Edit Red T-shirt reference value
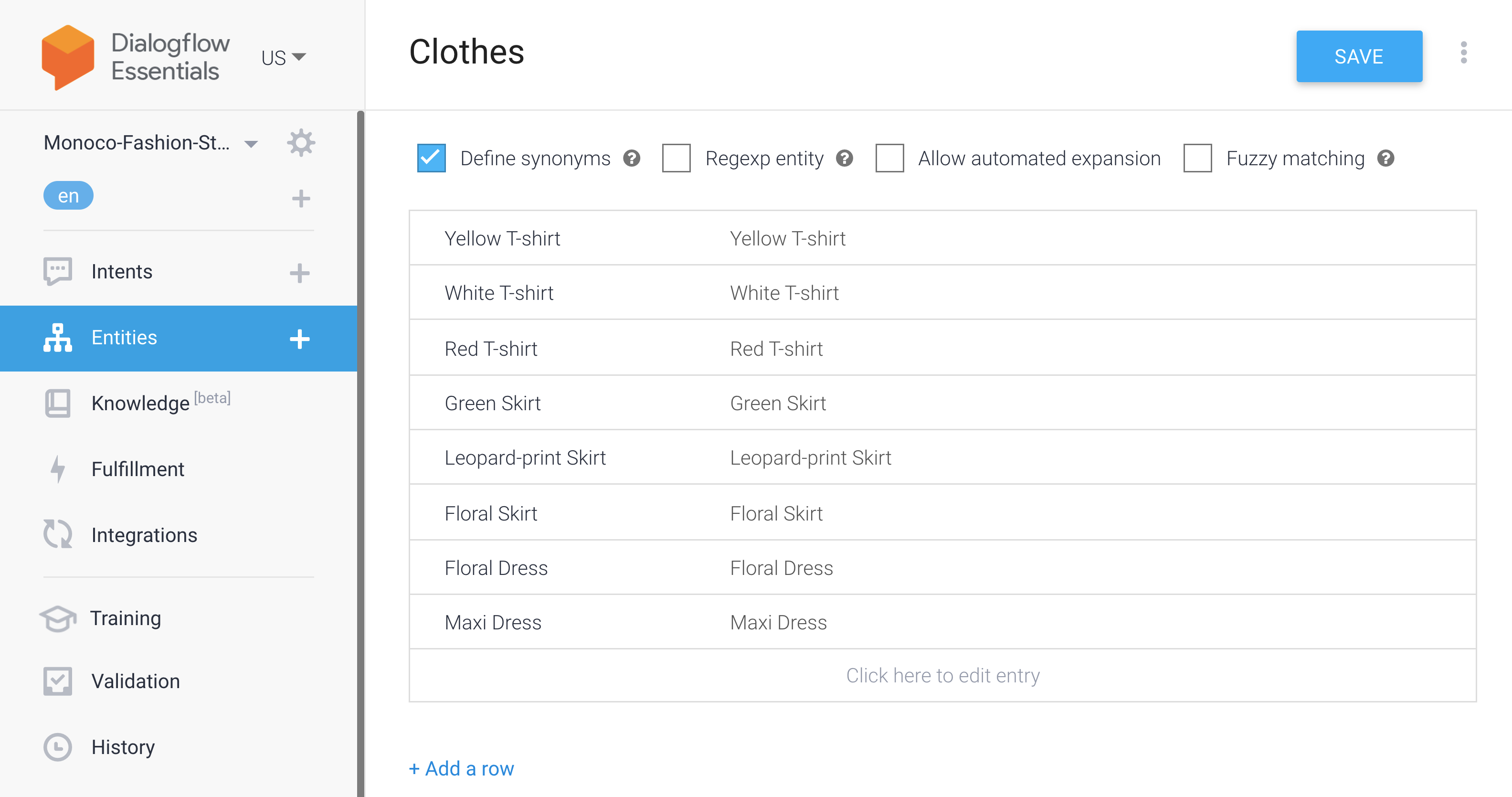 pyautogui.click(x=491, y=349)
